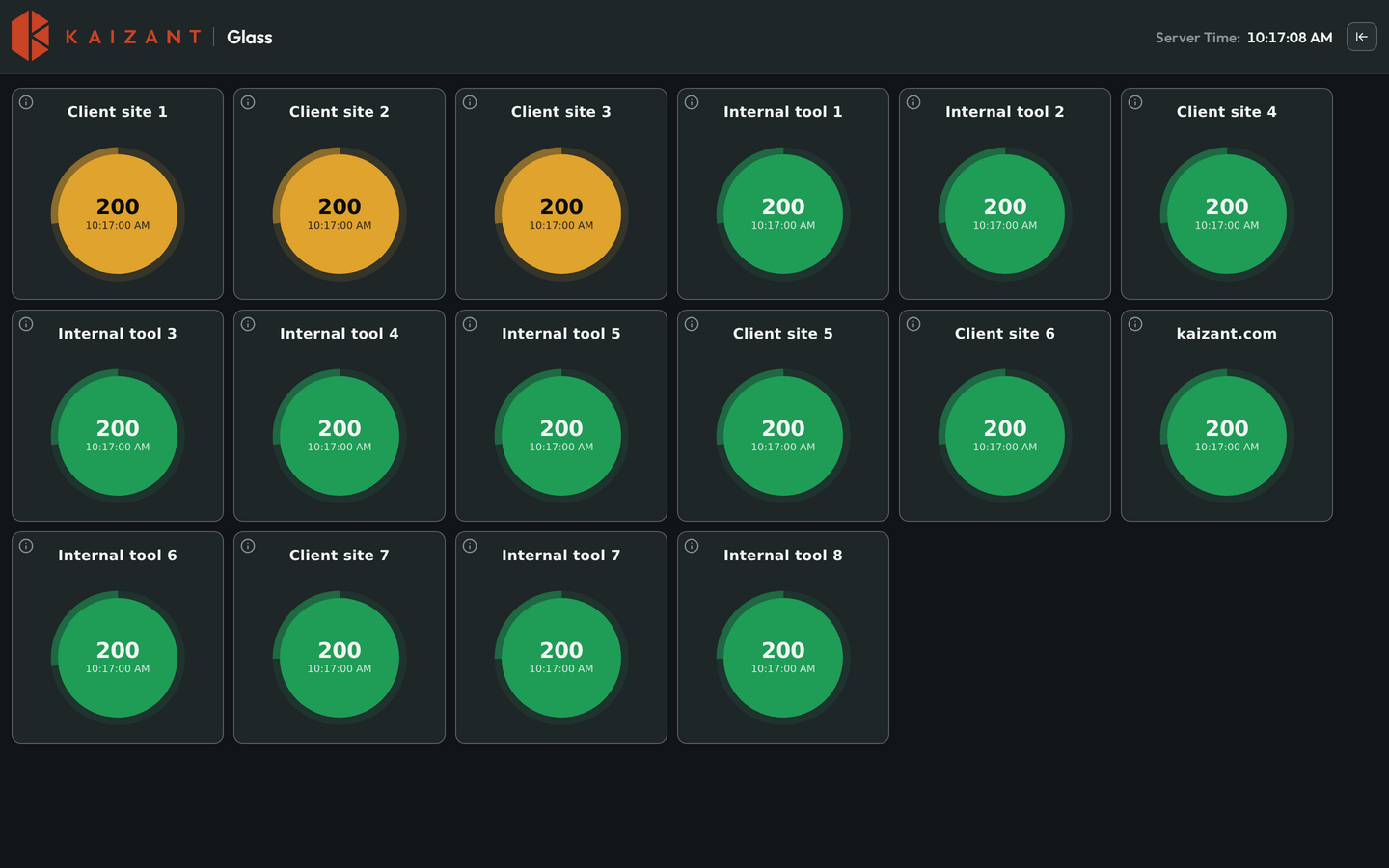Click info icon on Client site 7
This screenshot has height=868, width=1389.
click(248, 546)
